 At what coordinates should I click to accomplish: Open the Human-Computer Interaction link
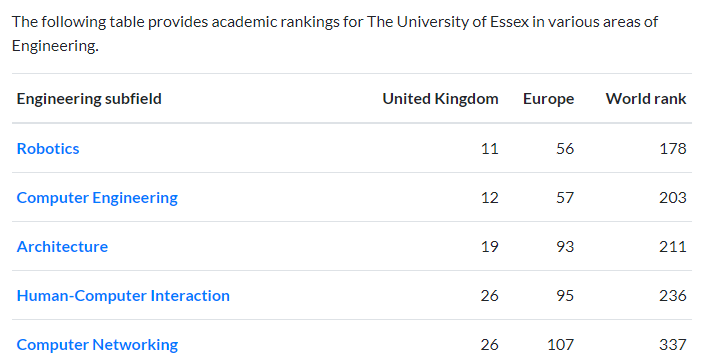click(123, 296)
